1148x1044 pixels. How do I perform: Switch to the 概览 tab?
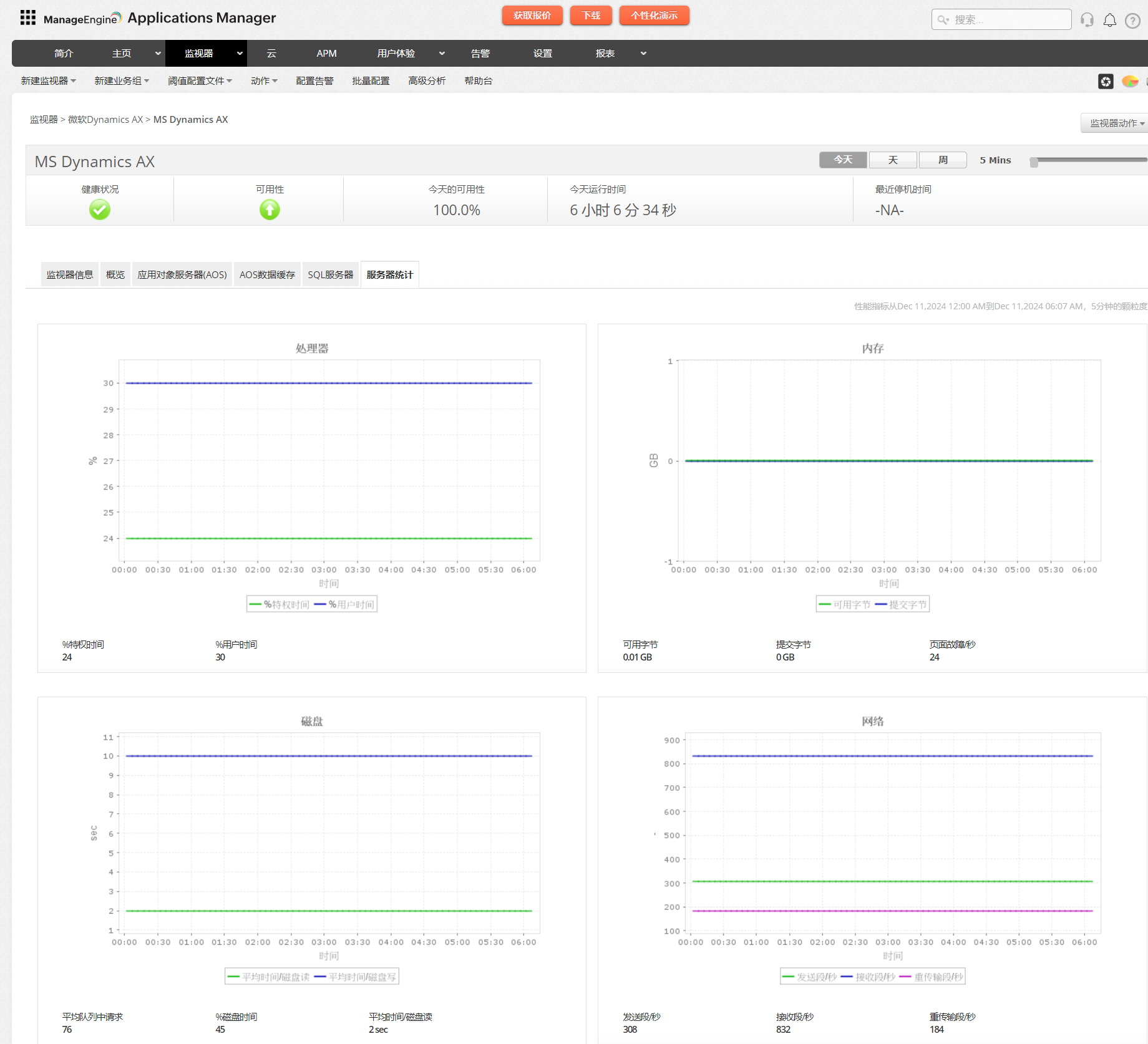pyautogui.click(x=115, y=275)
